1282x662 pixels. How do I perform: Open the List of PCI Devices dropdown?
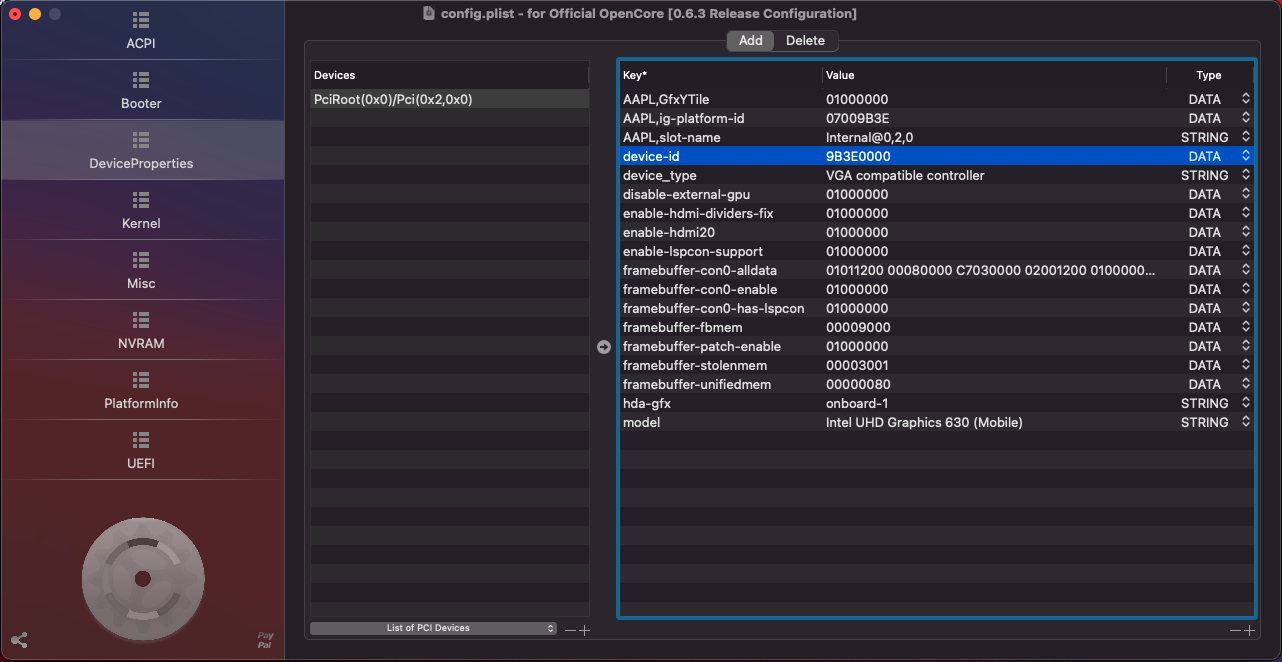(x=433, y=628)
